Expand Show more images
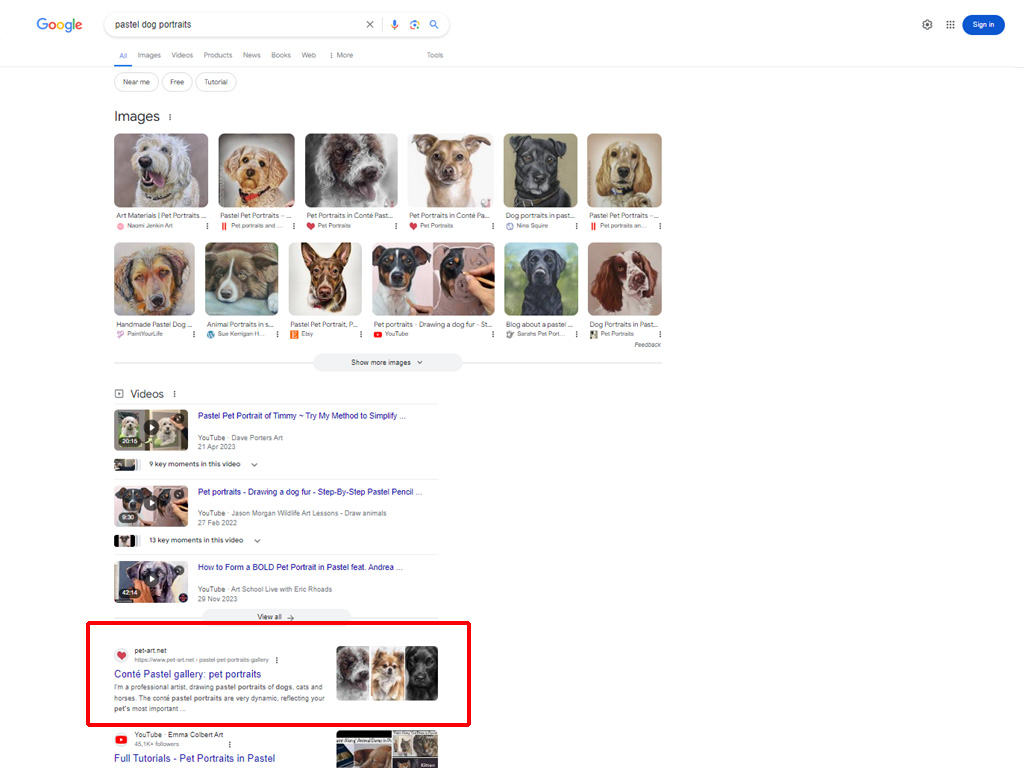1024x768 pixels. tap(387, 363)
